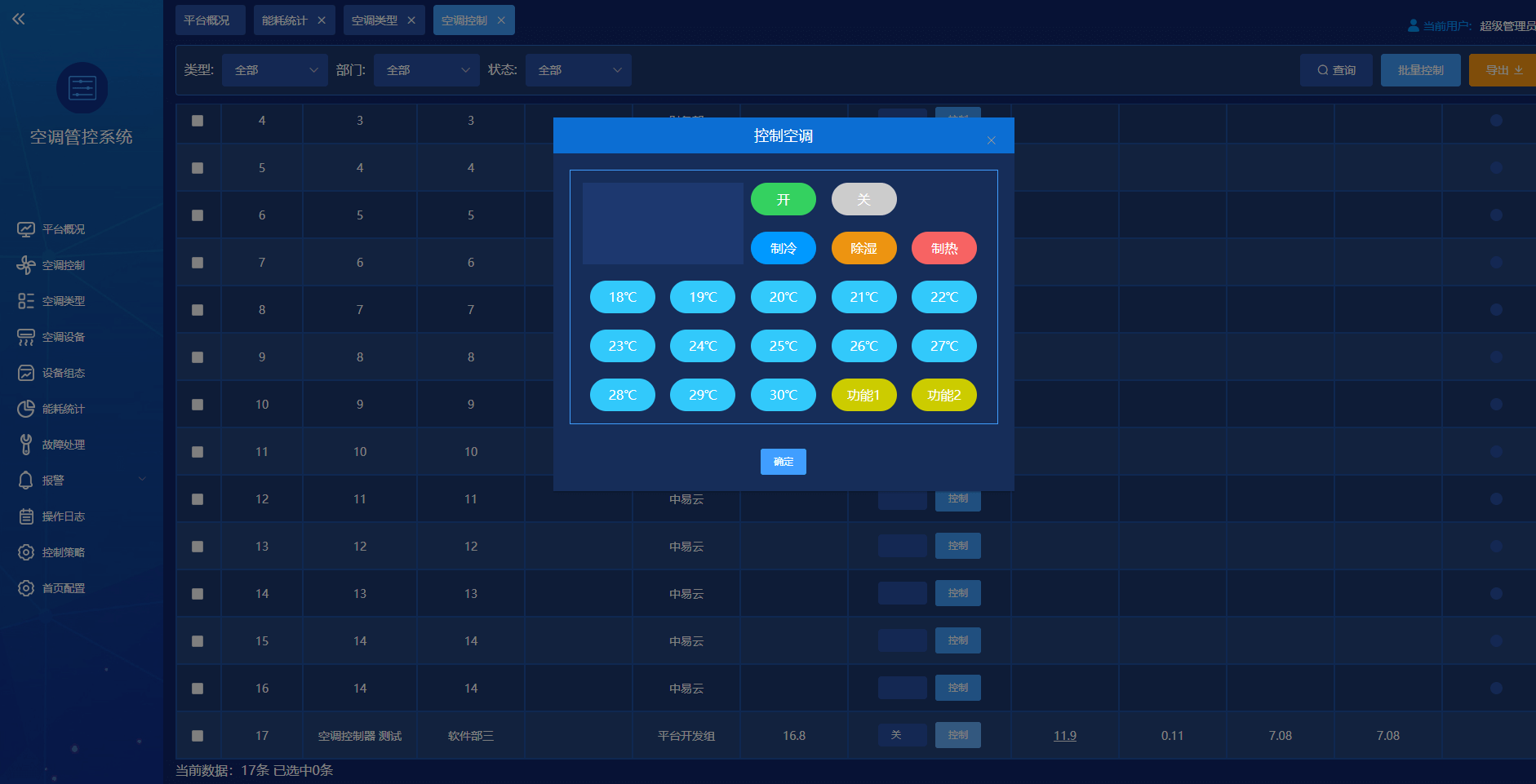Open 设备组态 icon in sidebar
The width and height of the screenshot is (1536, 784).
(x=26, y=373)
